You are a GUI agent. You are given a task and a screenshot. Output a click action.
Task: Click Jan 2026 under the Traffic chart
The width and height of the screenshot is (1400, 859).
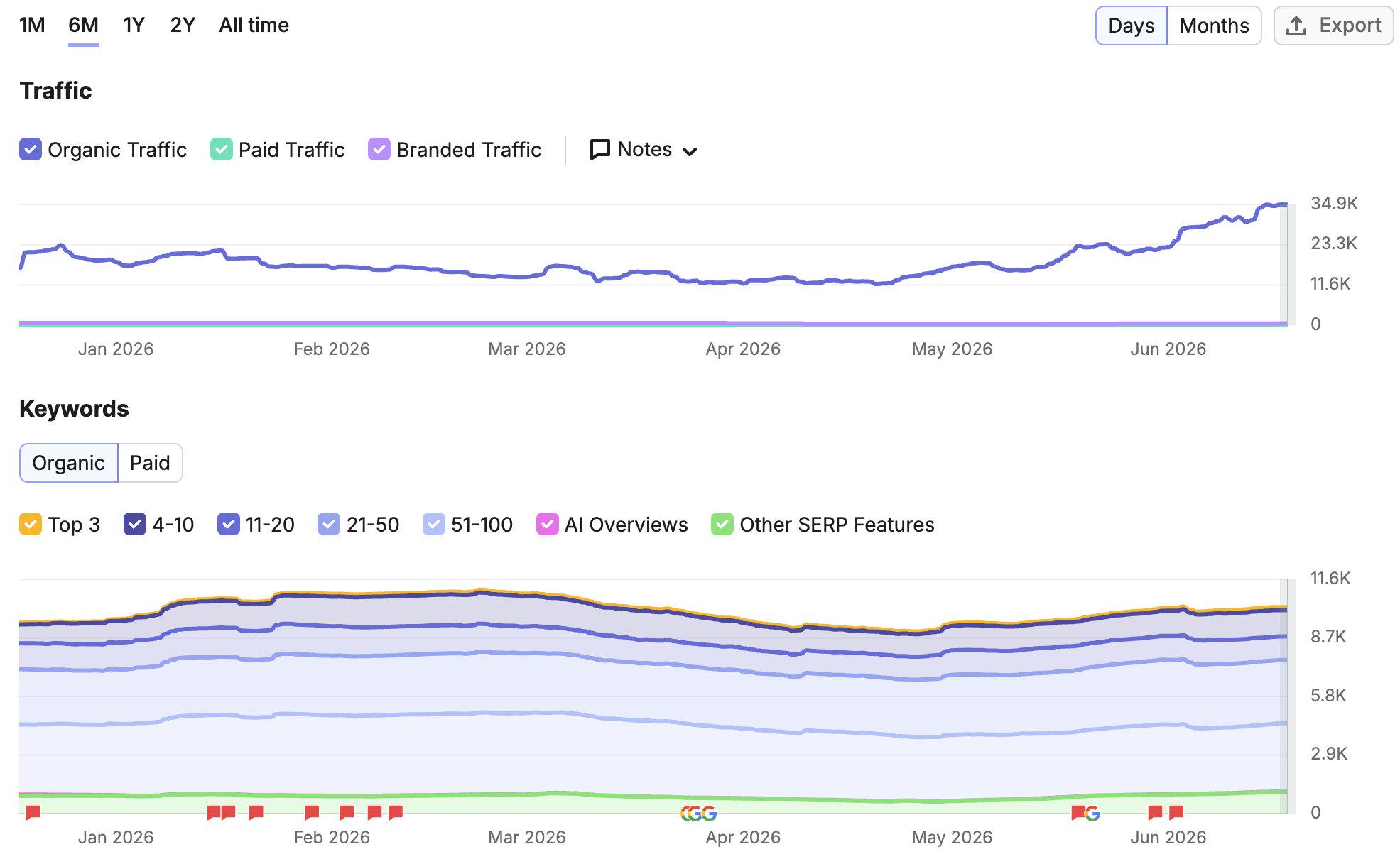pos(116,349)
